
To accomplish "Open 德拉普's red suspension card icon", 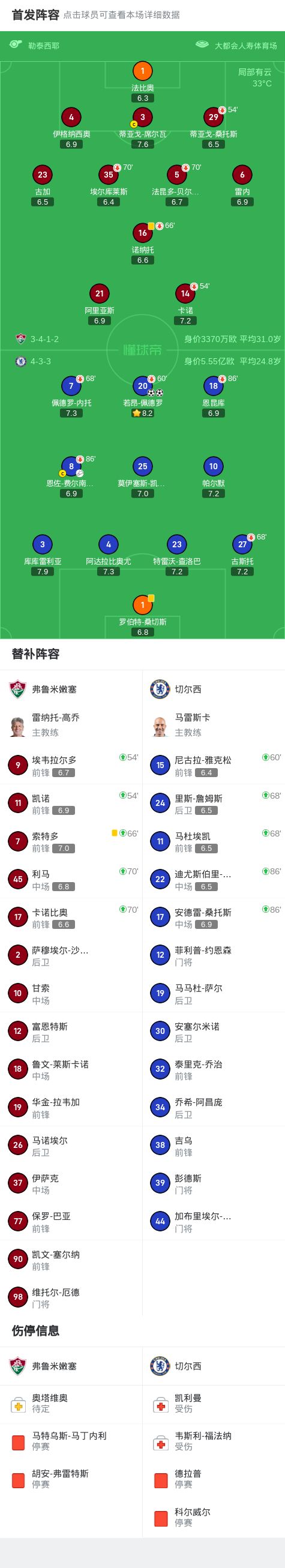I will (161, 1481).
